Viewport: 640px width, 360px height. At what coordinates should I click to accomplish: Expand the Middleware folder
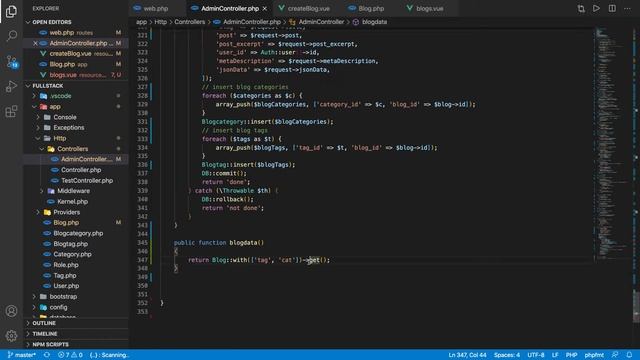point(73,191)
